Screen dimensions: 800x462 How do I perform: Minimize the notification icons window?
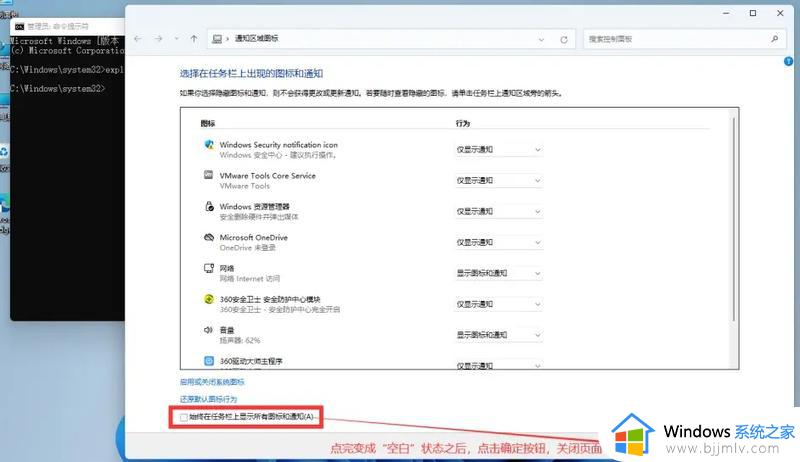[x=727, y=13]
